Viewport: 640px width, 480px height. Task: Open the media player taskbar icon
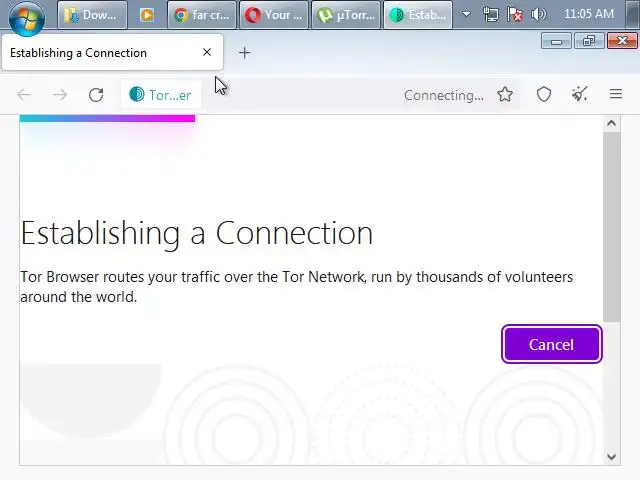(147, 15)
